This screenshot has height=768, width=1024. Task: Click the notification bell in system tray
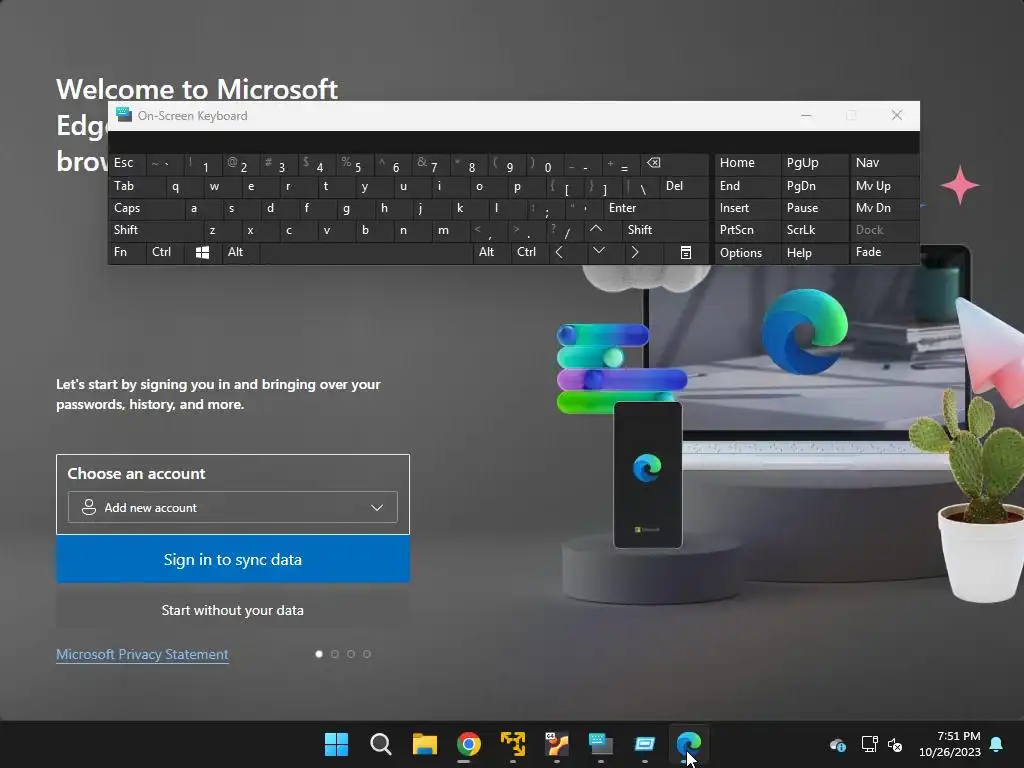click(997, 744)
